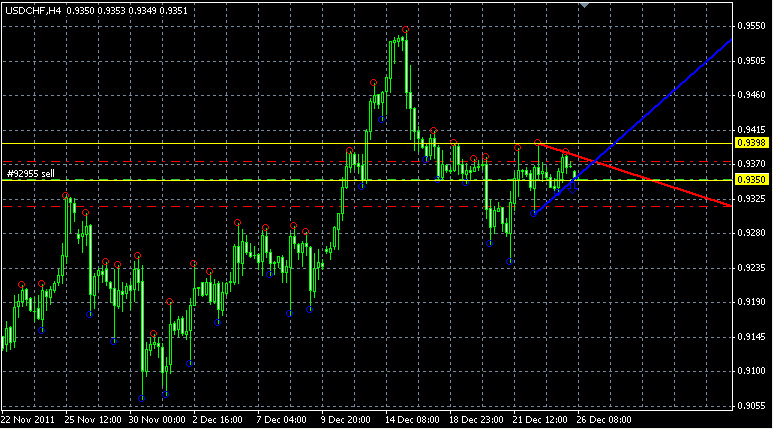
Task: Select the red descending trendline
Action: point(634,174)
